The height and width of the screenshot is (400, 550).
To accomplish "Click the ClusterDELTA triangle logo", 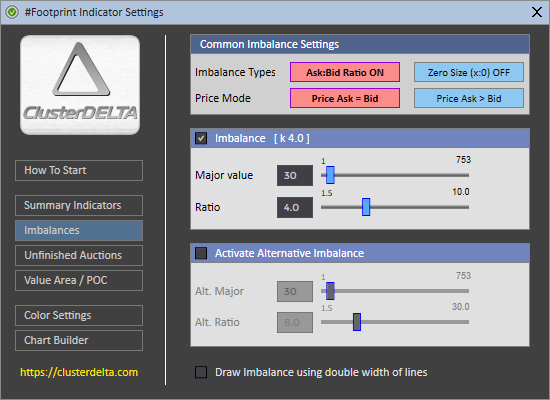I will 80,85.
